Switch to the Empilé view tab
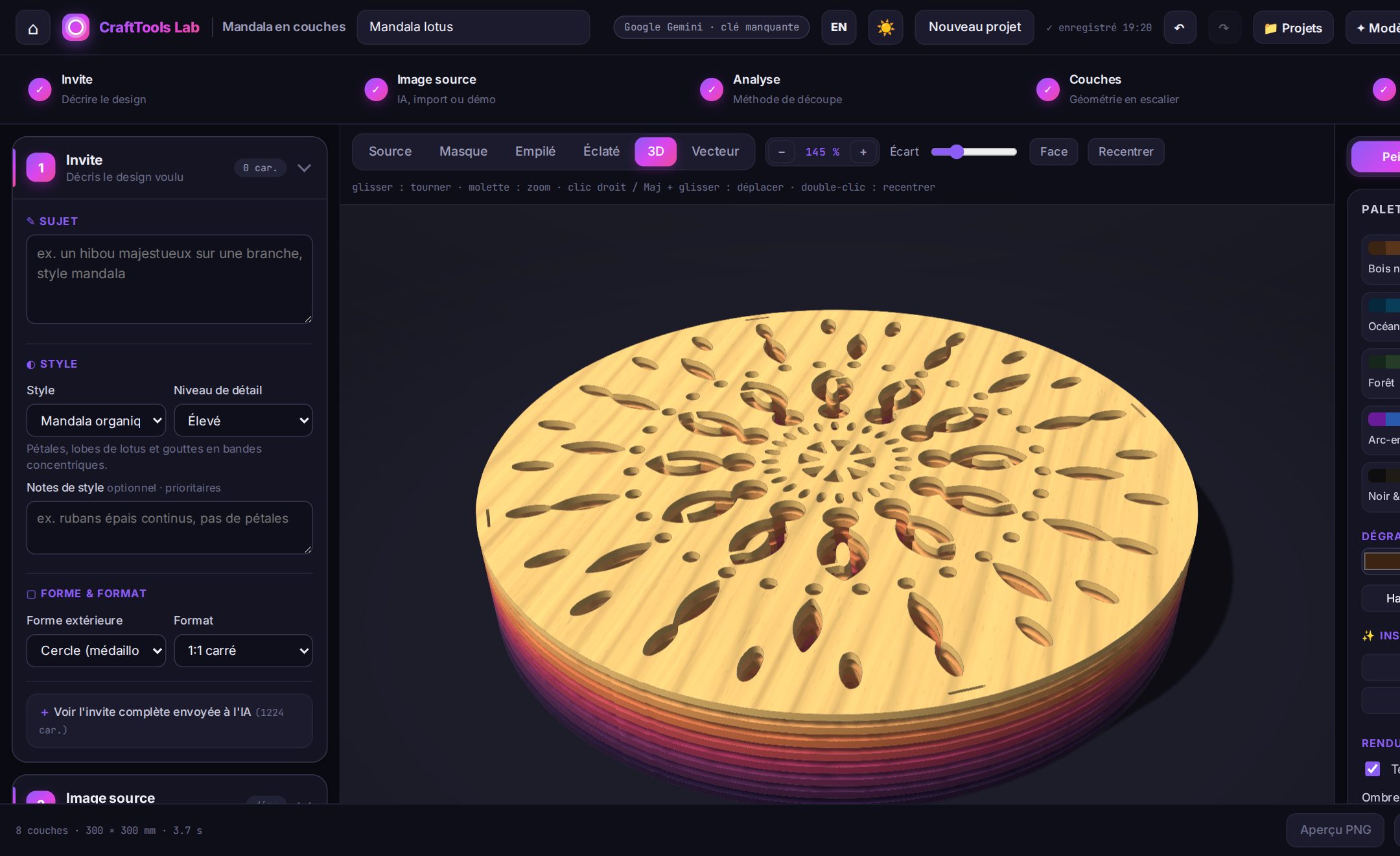Screen dimensions: 1400x856 pos(535,151)
